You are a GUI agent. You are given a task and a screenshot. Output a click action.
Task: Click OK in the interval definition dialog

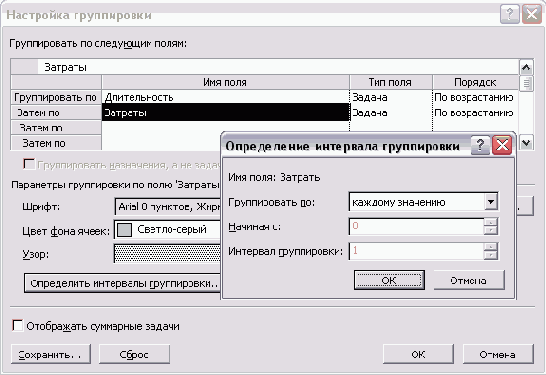pyautogui.click(x=389, y=280)
